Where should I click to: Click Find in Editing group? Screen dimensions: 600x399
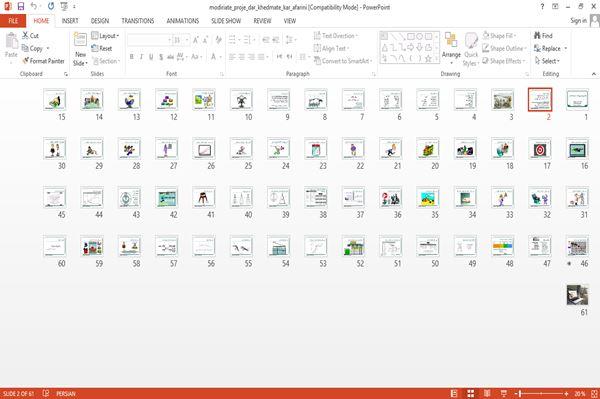(x=543, y=36)
